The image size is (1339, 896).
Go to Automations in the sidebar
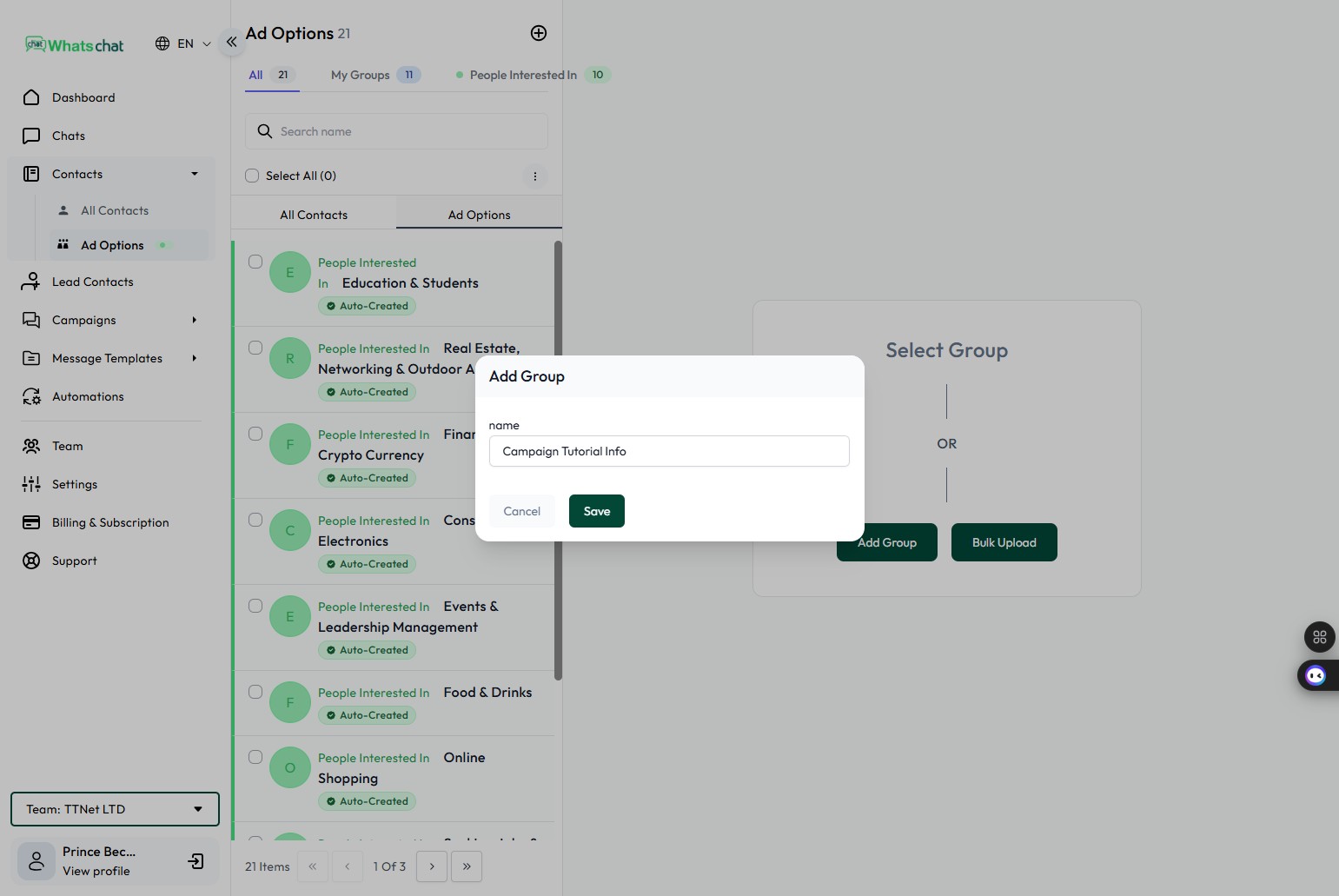[x=88, y=396]
